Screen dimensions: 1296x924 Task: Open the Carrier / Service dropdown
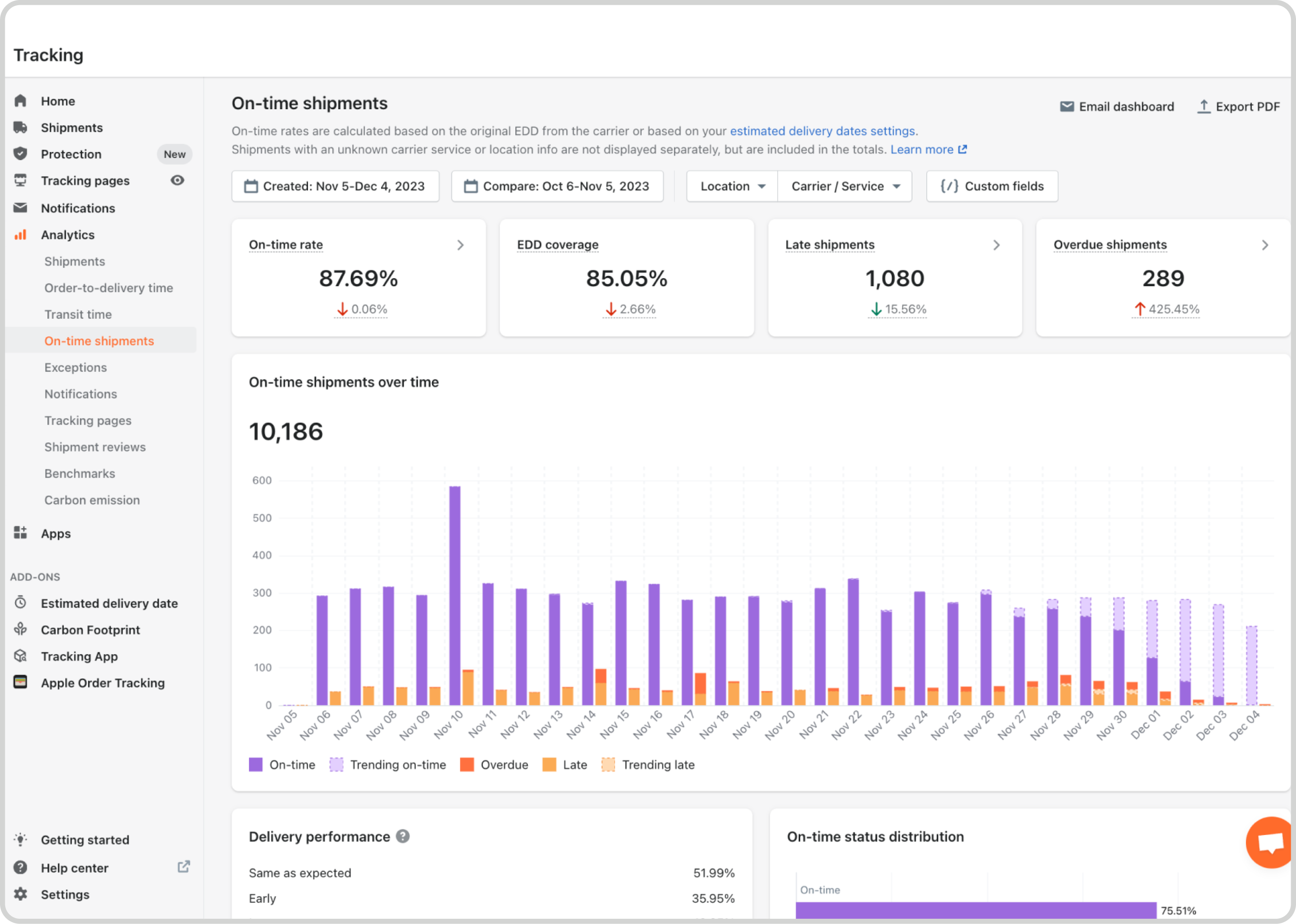845,186
